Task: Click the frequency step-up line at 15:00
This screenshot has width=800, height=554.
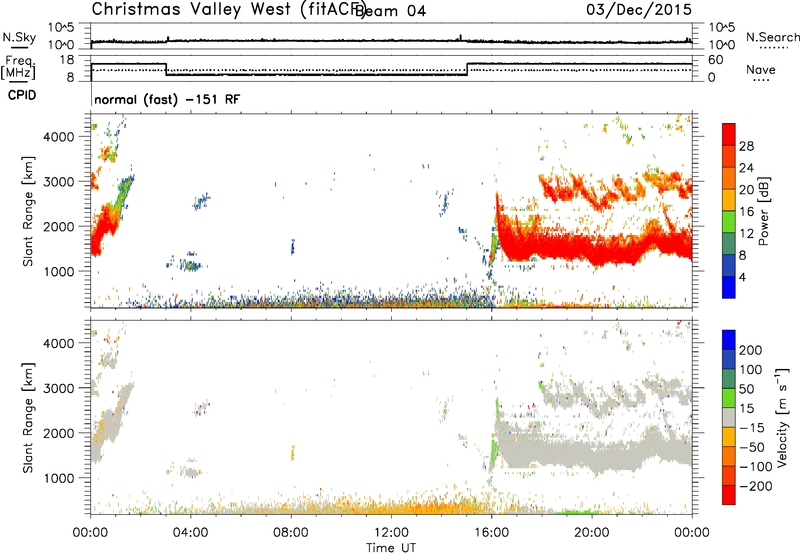Action: 467,69
